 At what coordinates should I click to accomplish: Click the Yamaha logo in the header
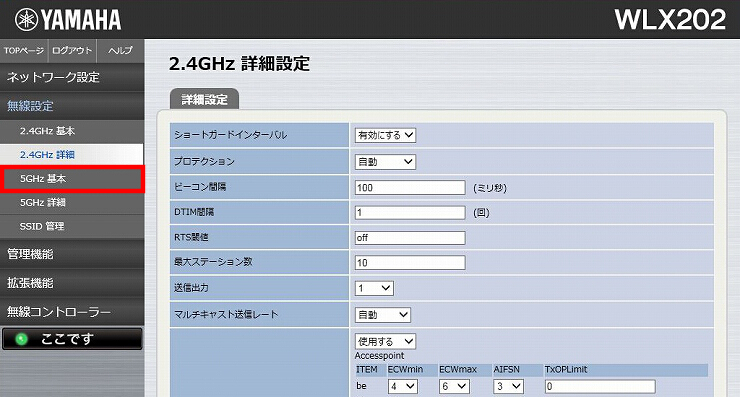(68, 20)
